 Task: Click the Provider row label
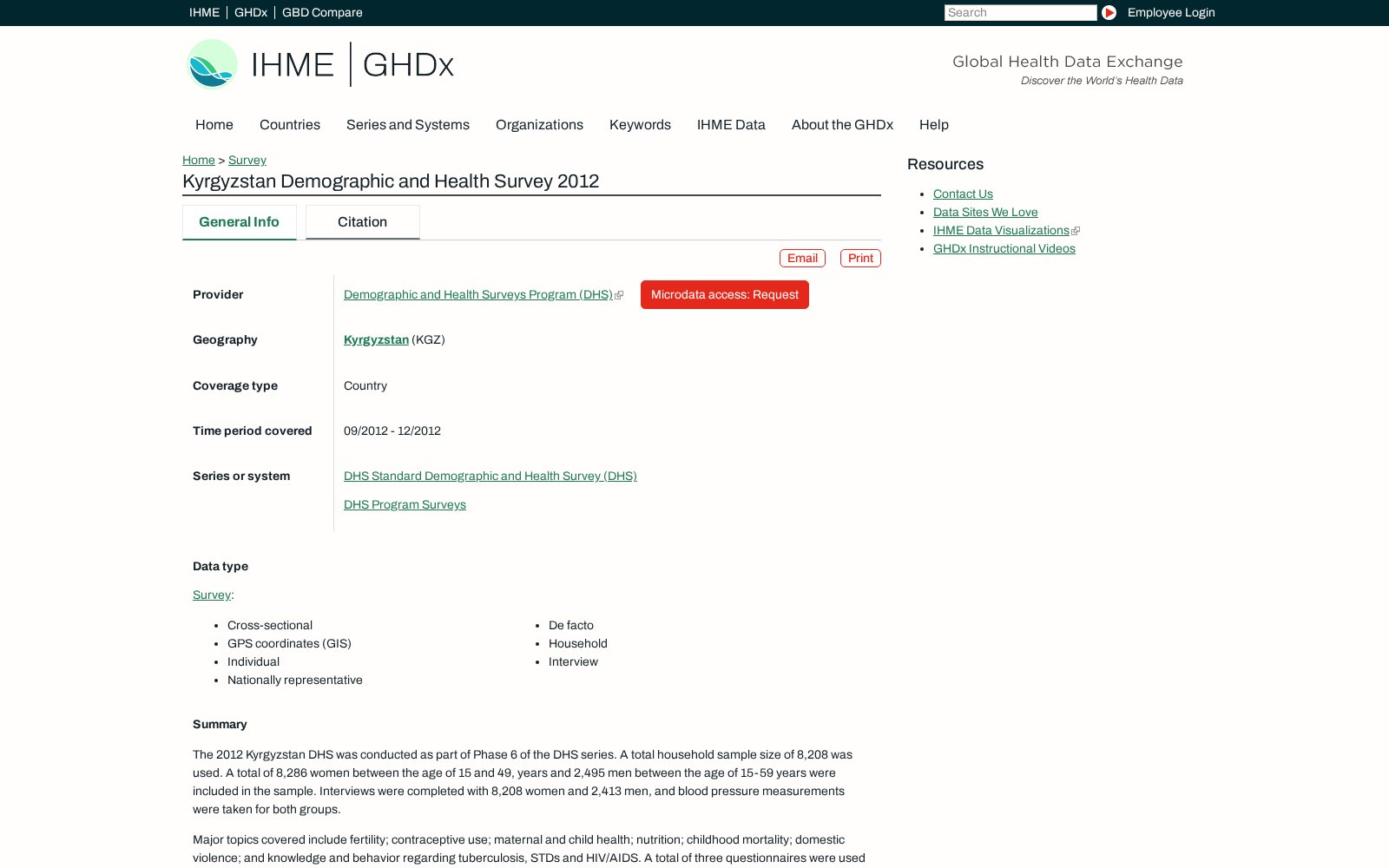tap(218, 295)
